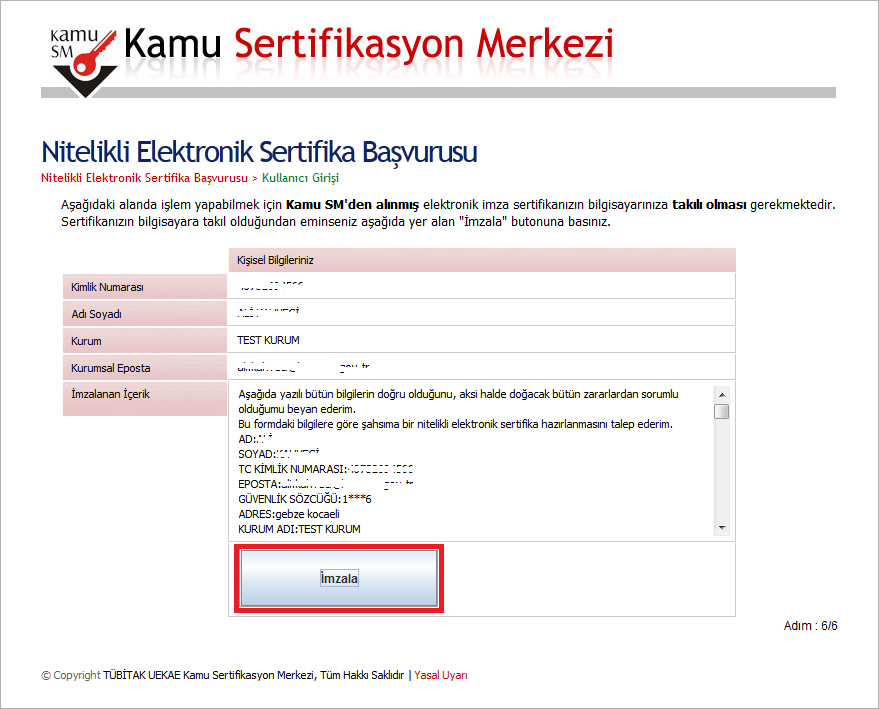This screenshot has height=709, width=879.
Task: Click the Kurum row label
Action: (145, 341)
